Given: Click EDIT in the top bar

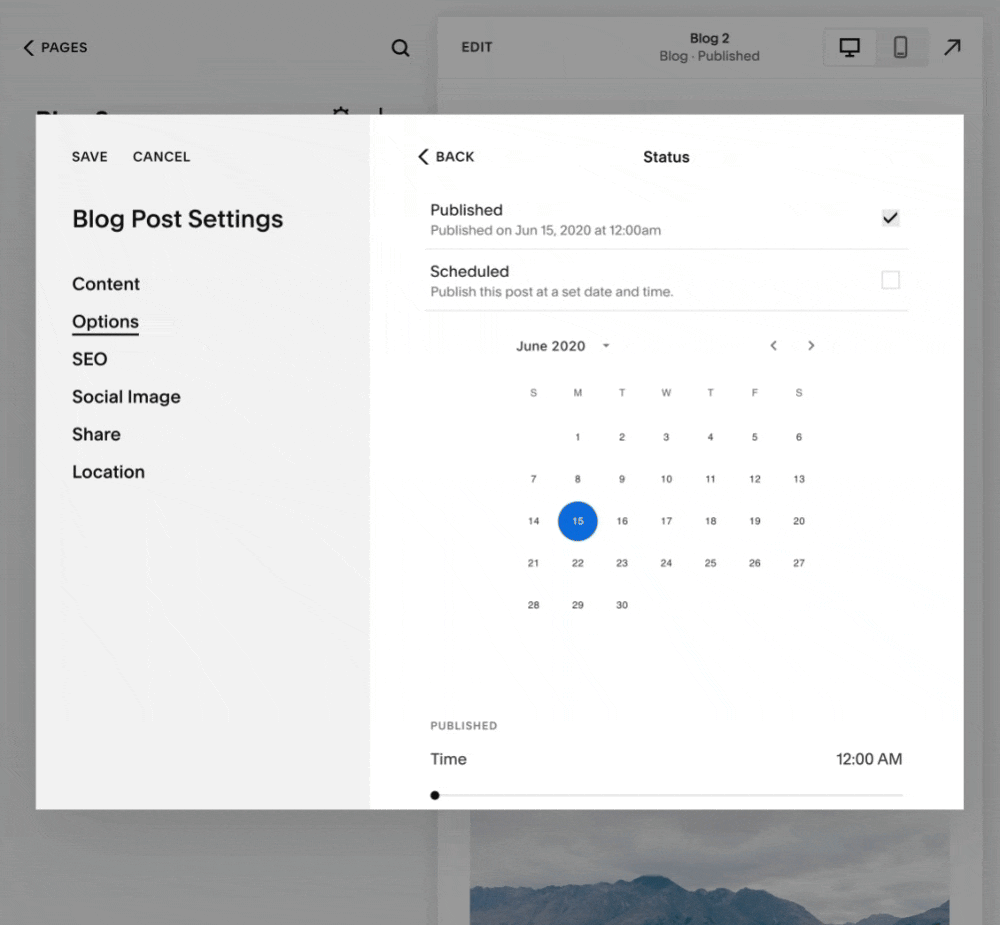Looking at the screenshot, I should click(x=476, y=47).
